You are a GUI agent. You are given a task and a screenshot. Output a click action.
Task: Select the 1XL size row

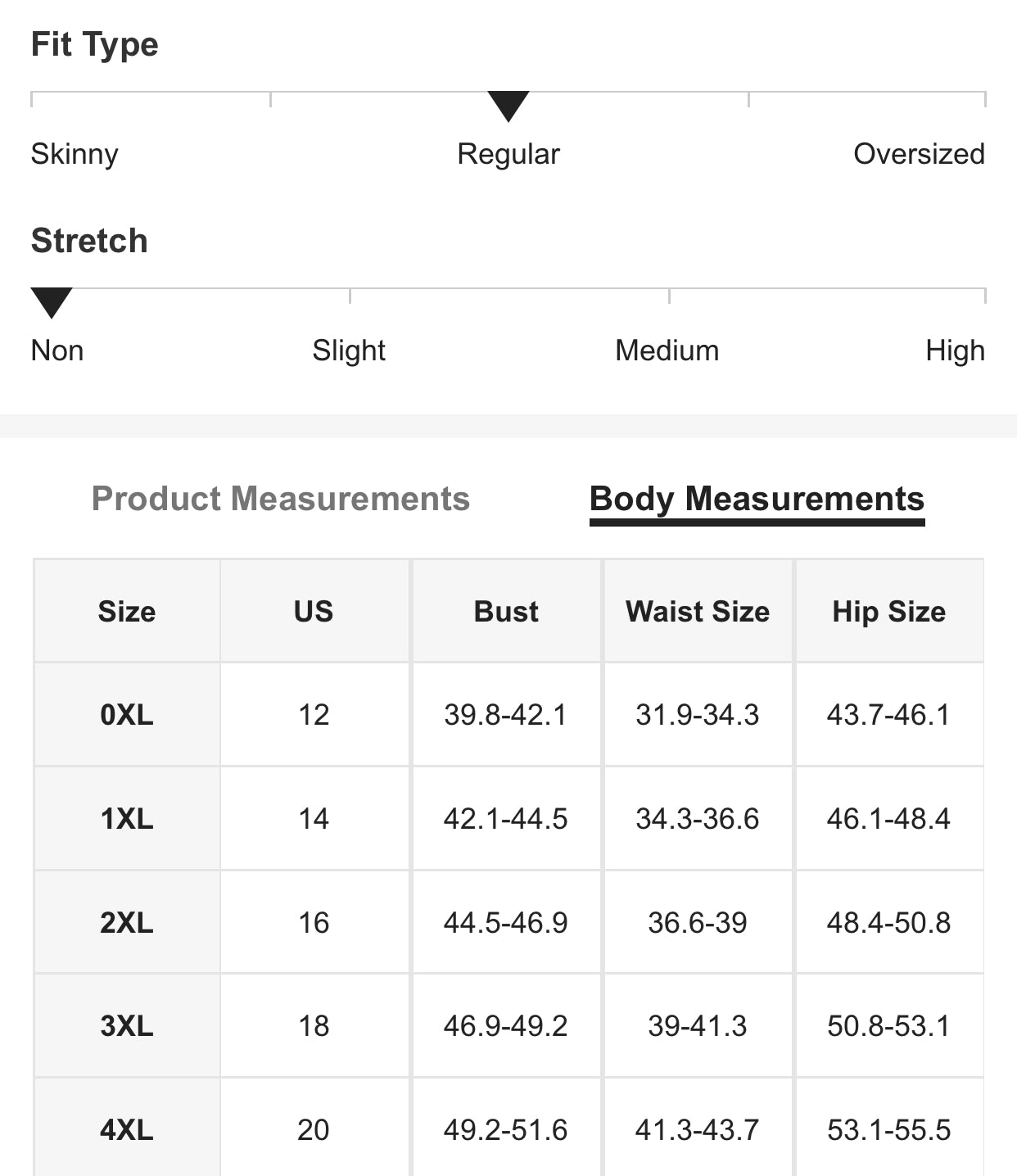[127, 819]
